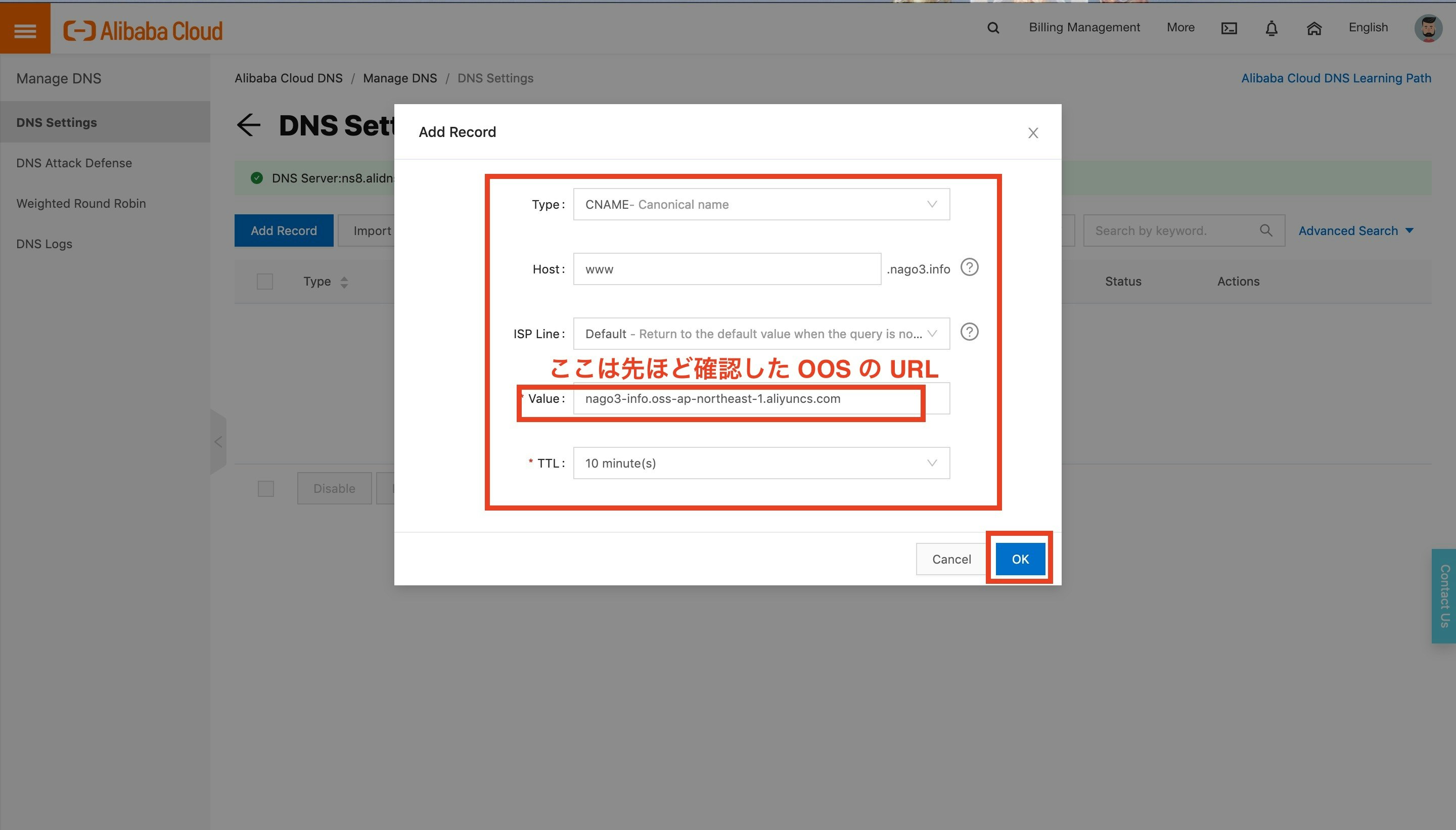Open the More menu in top bar
The image size is (1456, 830).
point(1180,27)
